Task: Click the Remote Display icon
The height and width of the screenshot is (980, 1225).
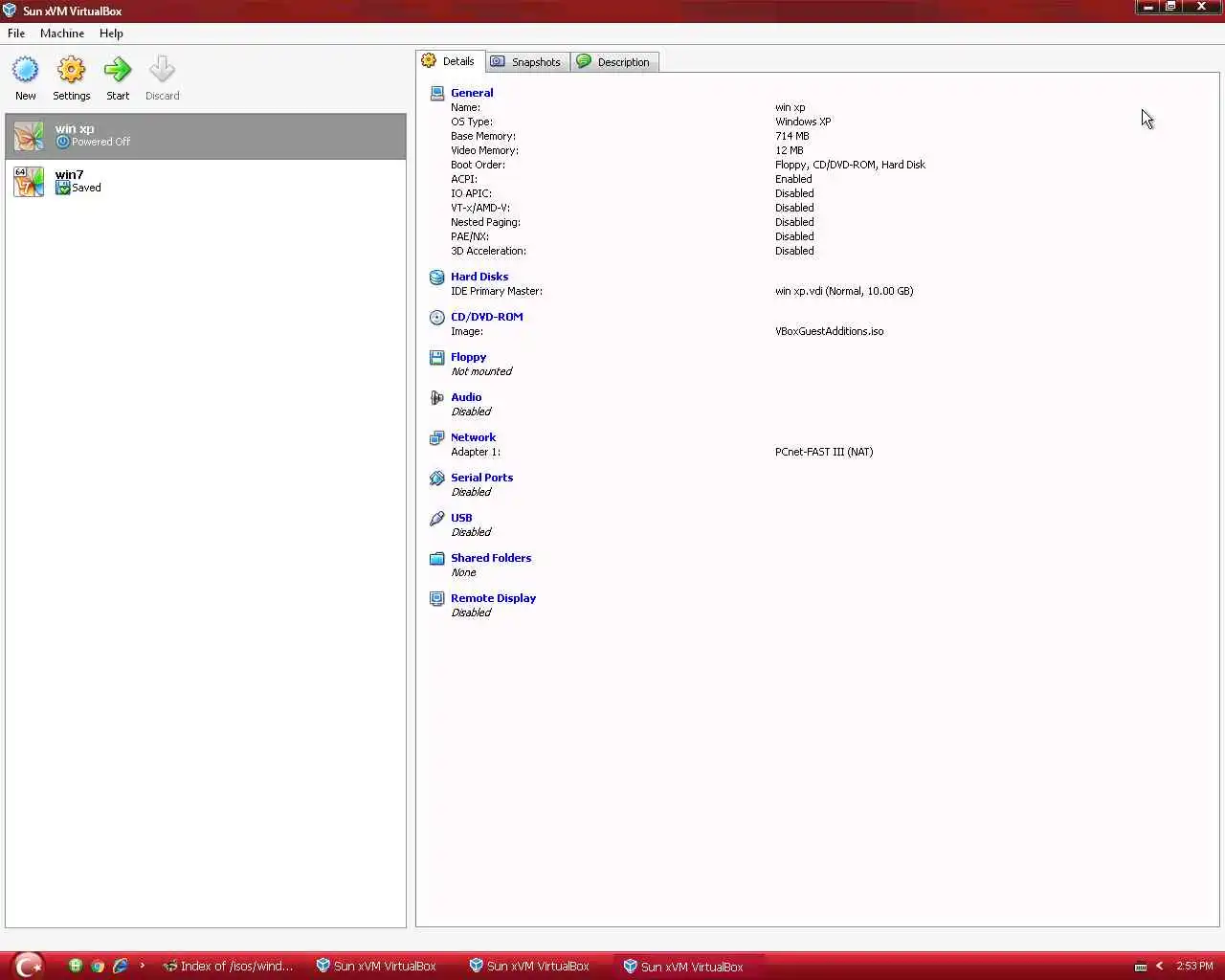Action: [437, 598]
